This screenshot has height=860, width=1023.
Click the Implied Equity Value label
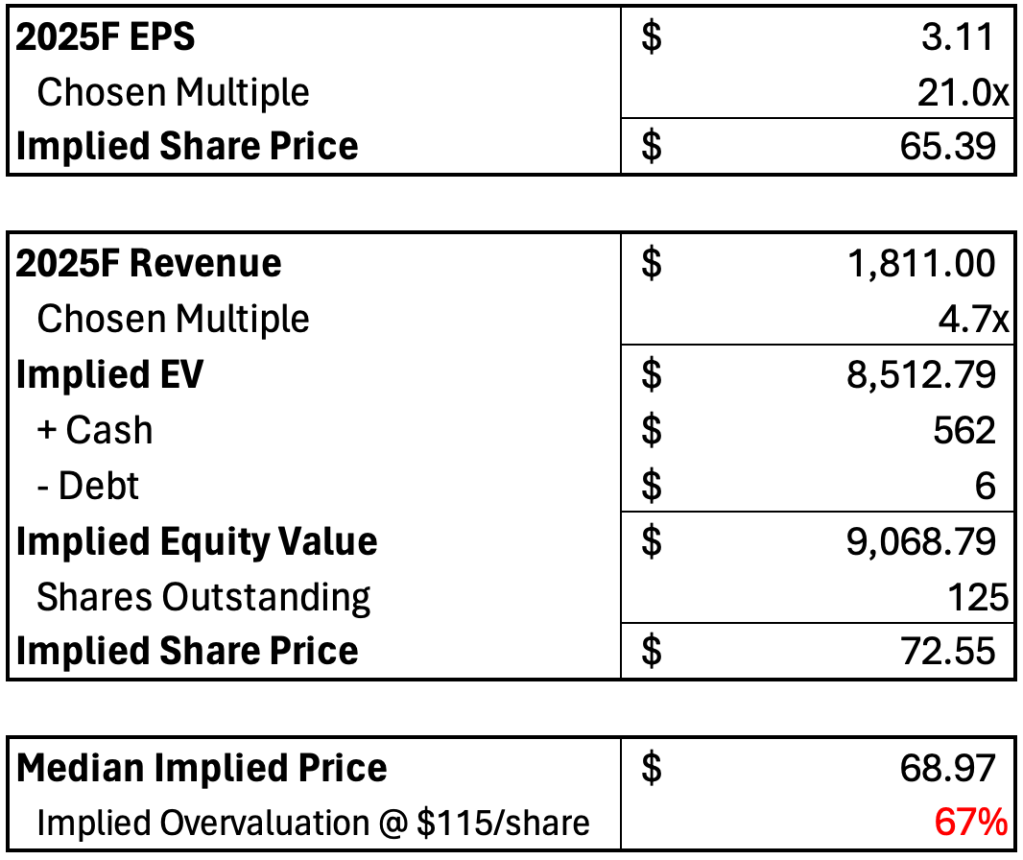pos(198,541)
